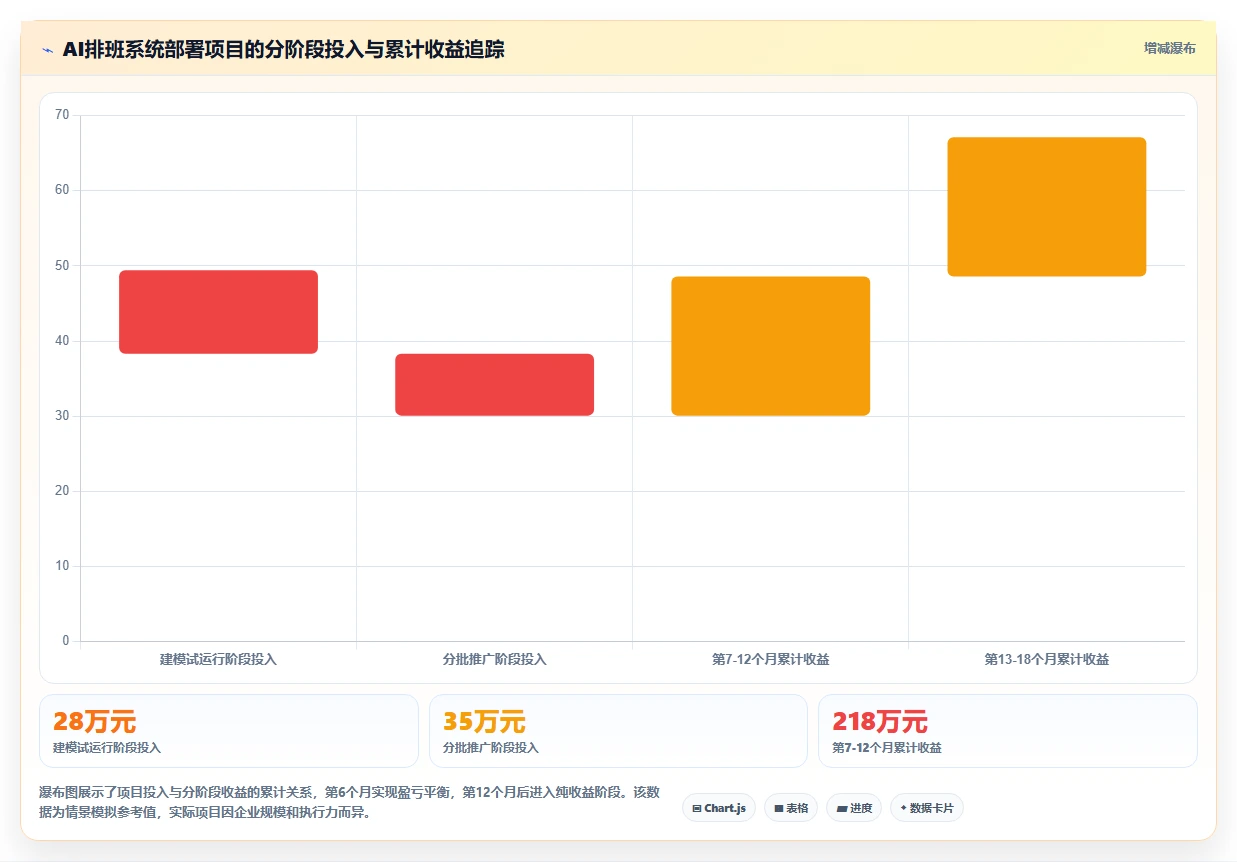Screen dimensions: 1237x862
Task: Click the x-axis label 第13-18个月累计收益
Action: coord(1046,659)
